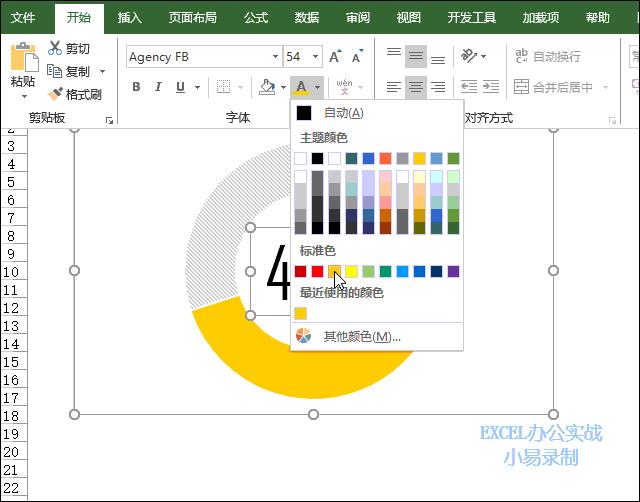640x502 pixels.
Task: Switch to the 公式 (Formulas) tab
Action: [256, 17]
